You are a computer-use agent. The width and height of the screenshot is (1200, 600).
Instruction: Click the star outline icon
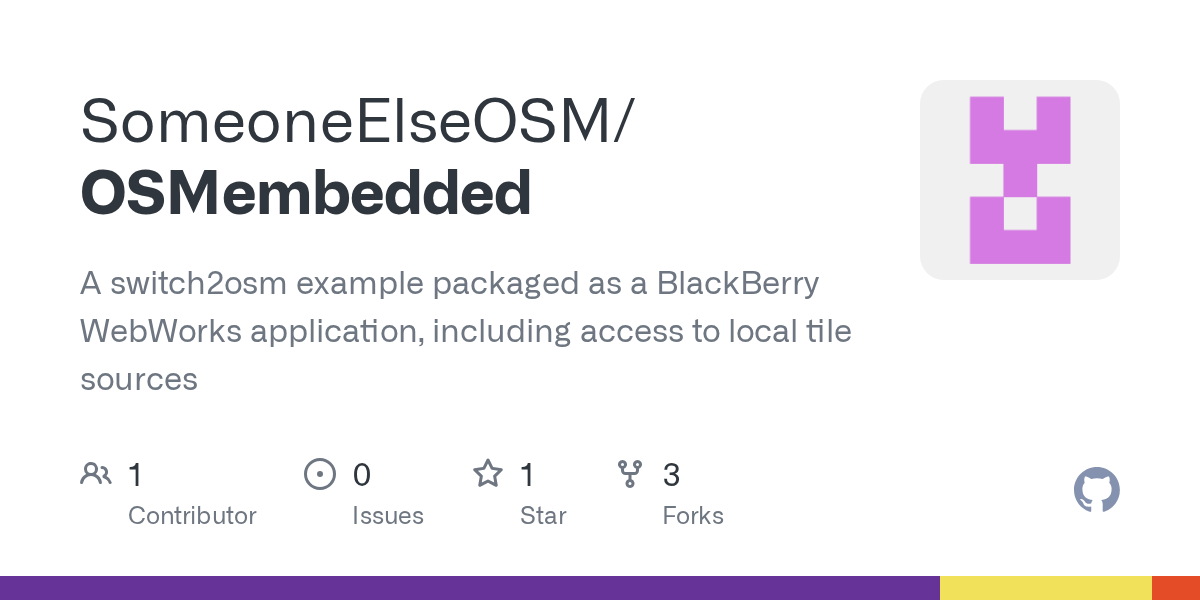pyautogui.click(x=488, y=474)
